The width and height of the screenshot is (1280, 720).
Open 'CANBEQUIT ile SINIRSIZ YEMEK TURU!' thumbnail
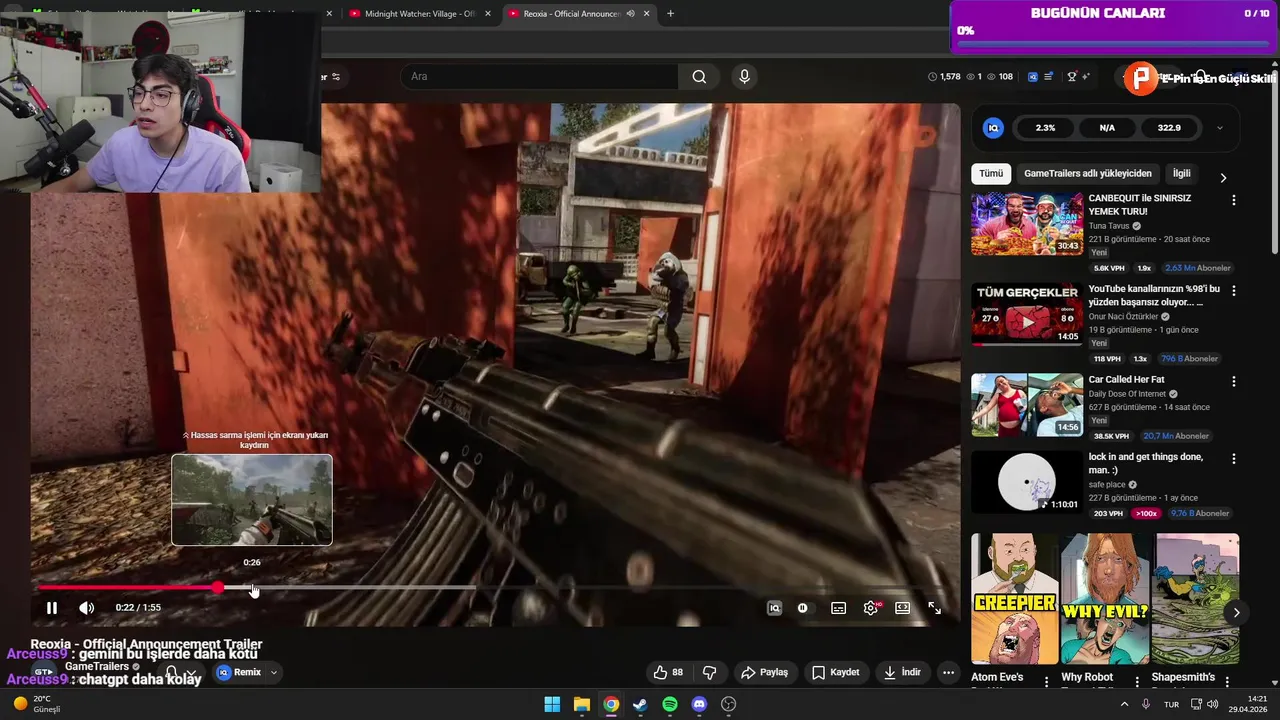[1027, 224]
